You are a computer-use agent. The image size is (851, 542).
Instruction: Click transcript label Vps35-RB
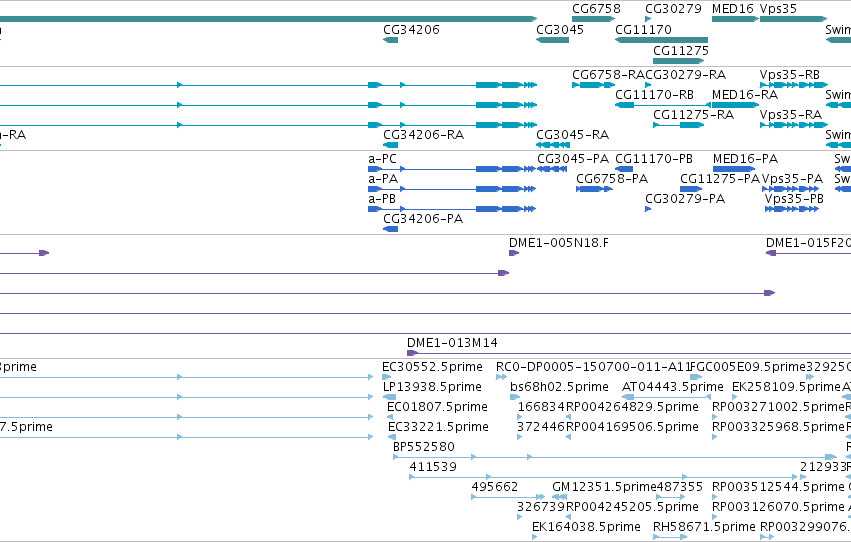790,75
